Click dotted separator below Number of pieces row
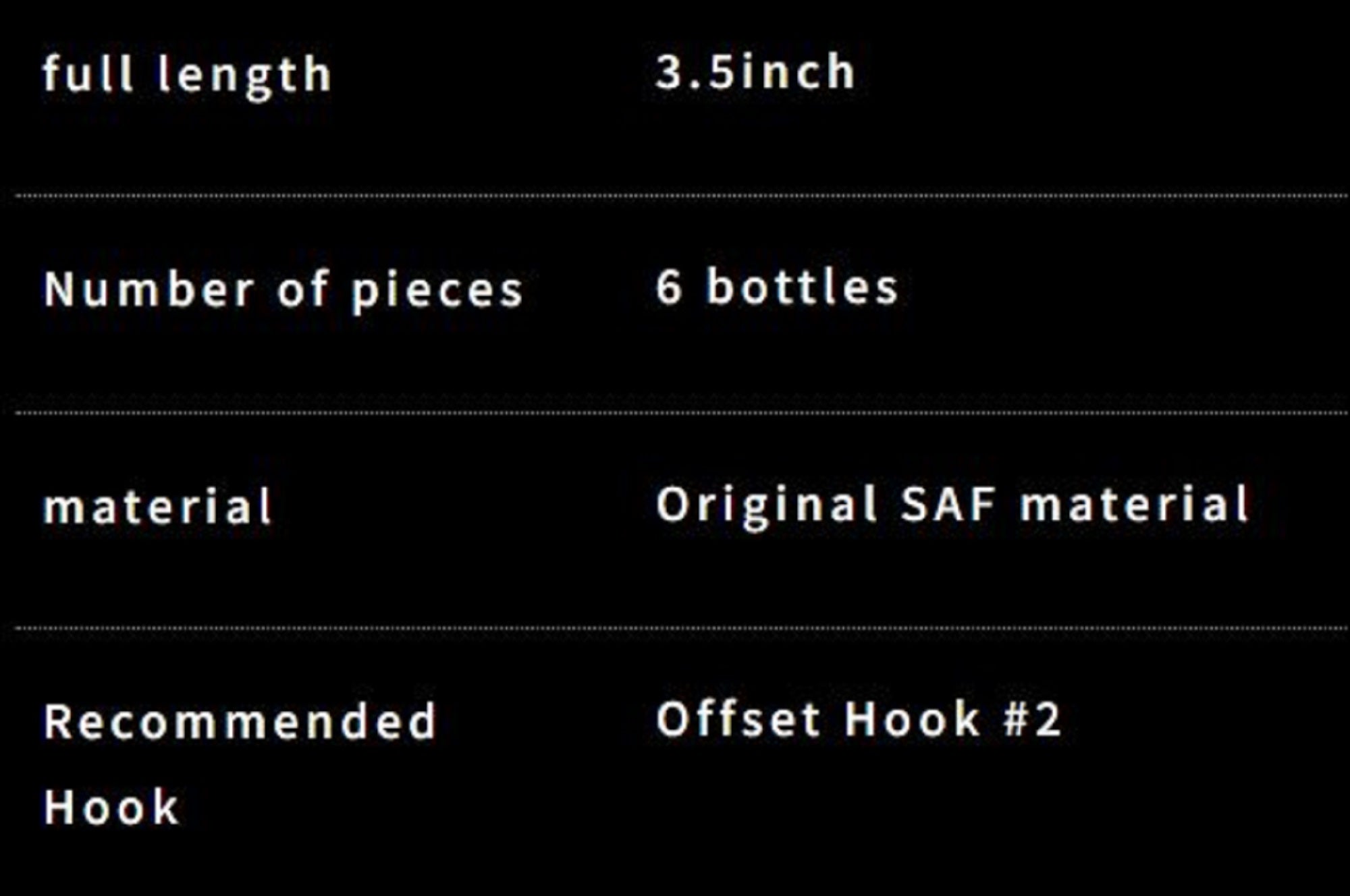This screenshot has height=896, width=1350. coord(675,412)
